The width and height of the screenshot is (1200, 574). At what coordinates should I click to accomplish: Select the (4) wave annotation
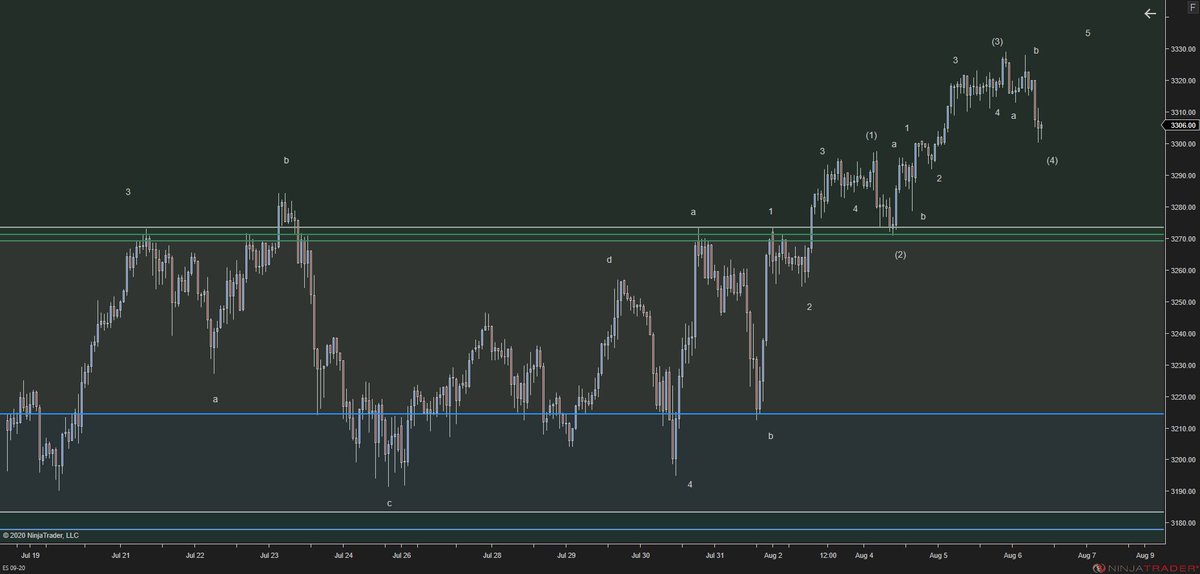tap(1052, 160)
